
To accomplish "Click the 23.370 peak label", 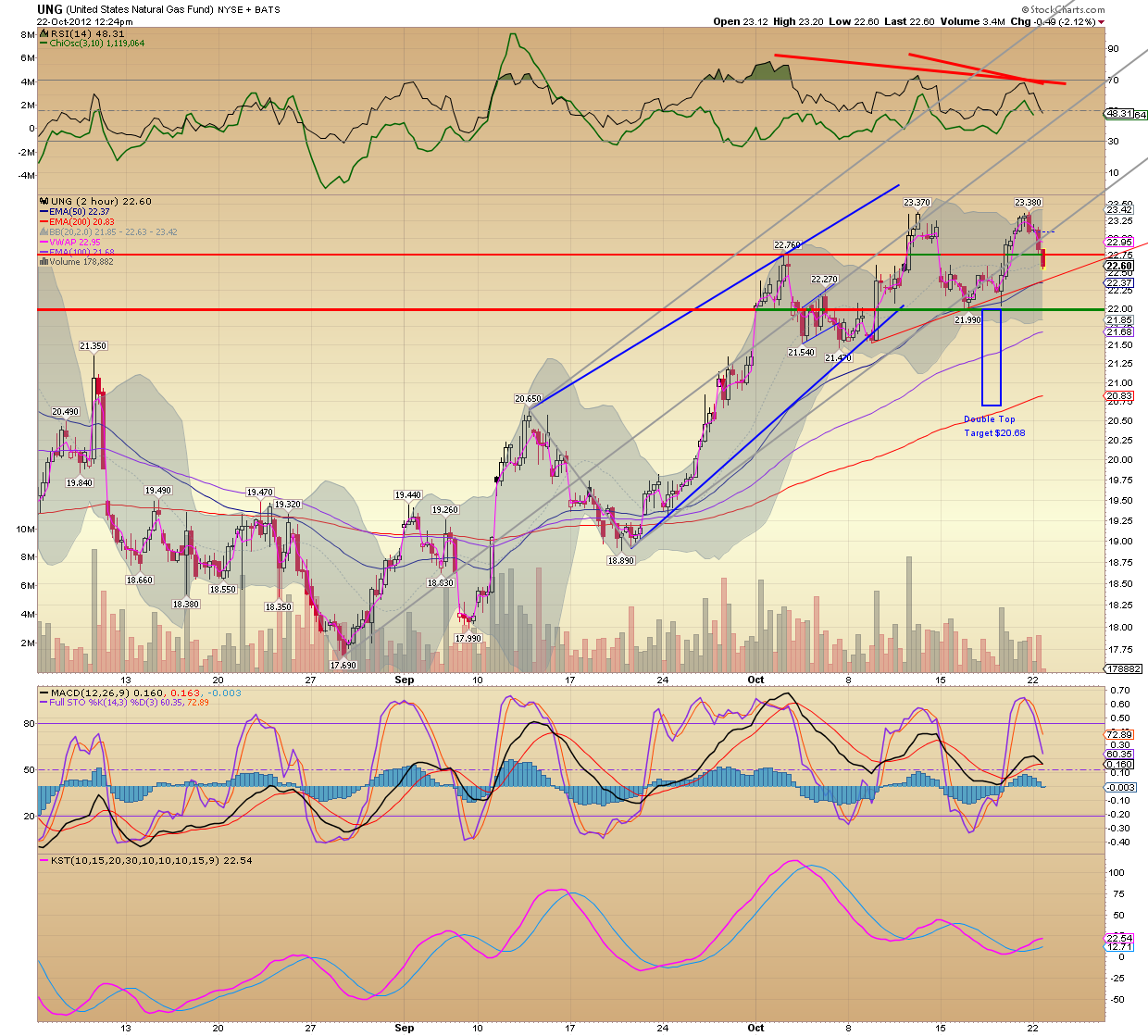I will coord(917,202).
